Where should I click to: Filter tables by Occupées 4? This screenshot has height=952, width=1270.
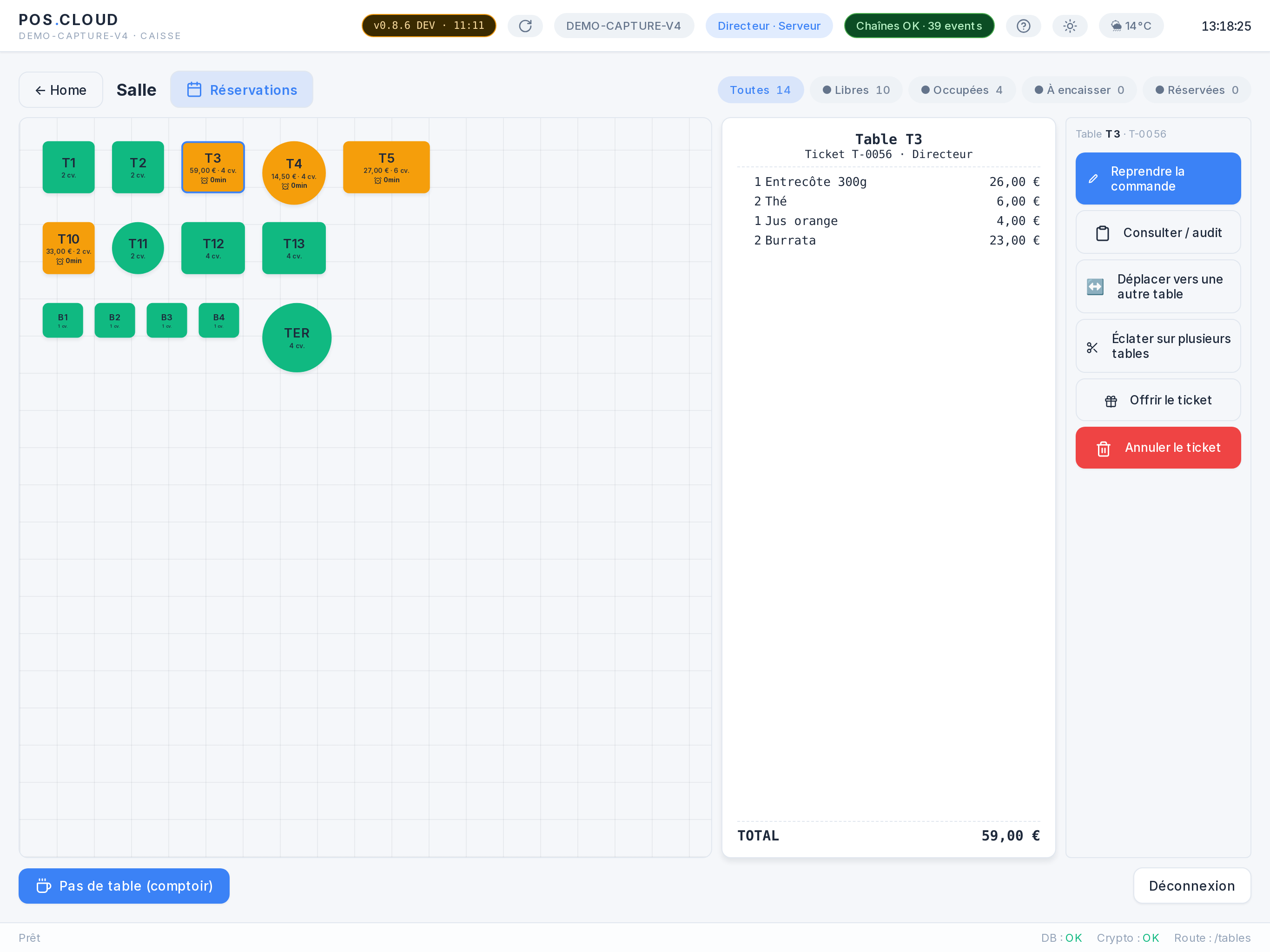click(962, 90)
